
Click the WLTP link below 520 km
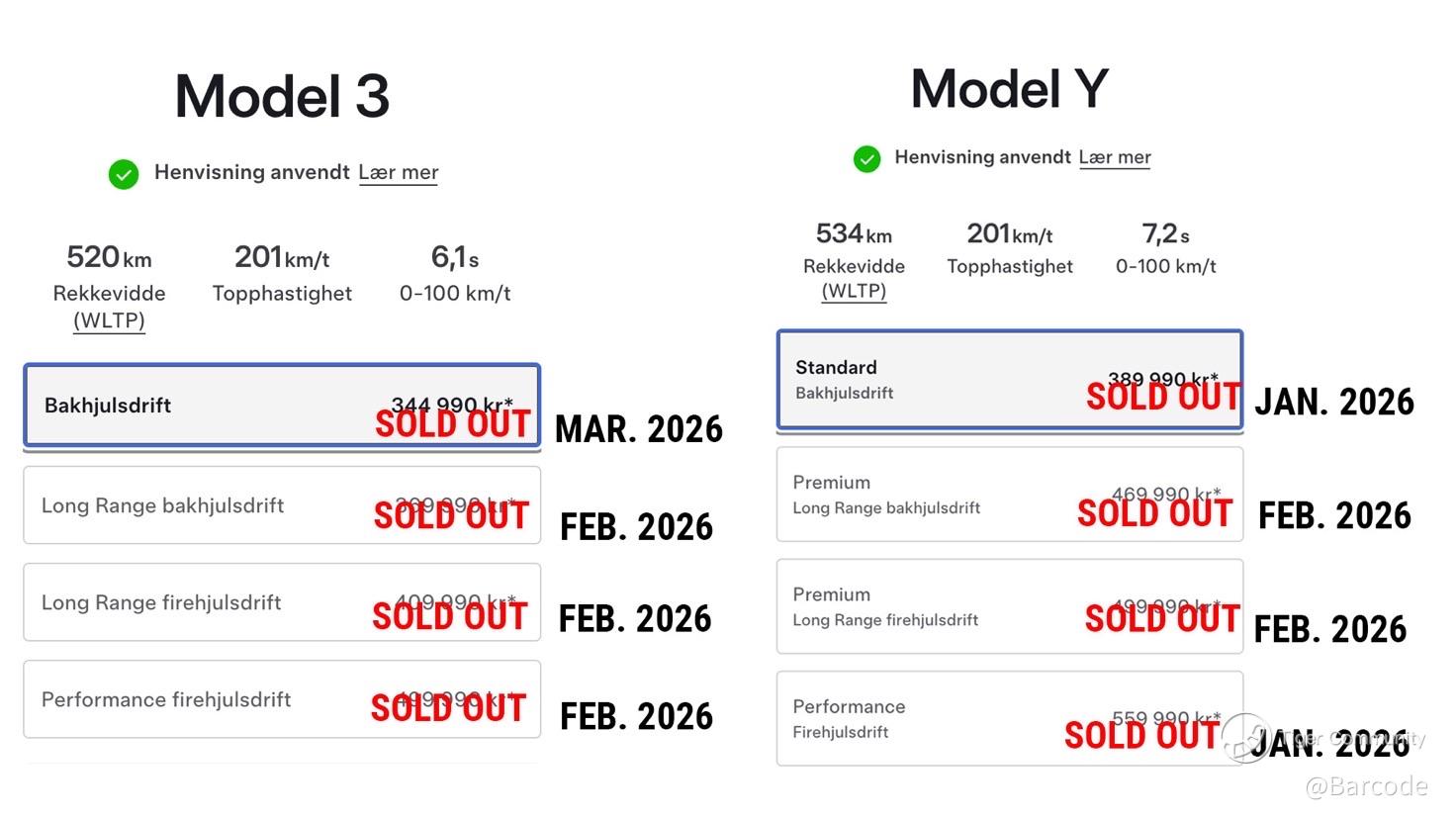[x=109, y=320]
